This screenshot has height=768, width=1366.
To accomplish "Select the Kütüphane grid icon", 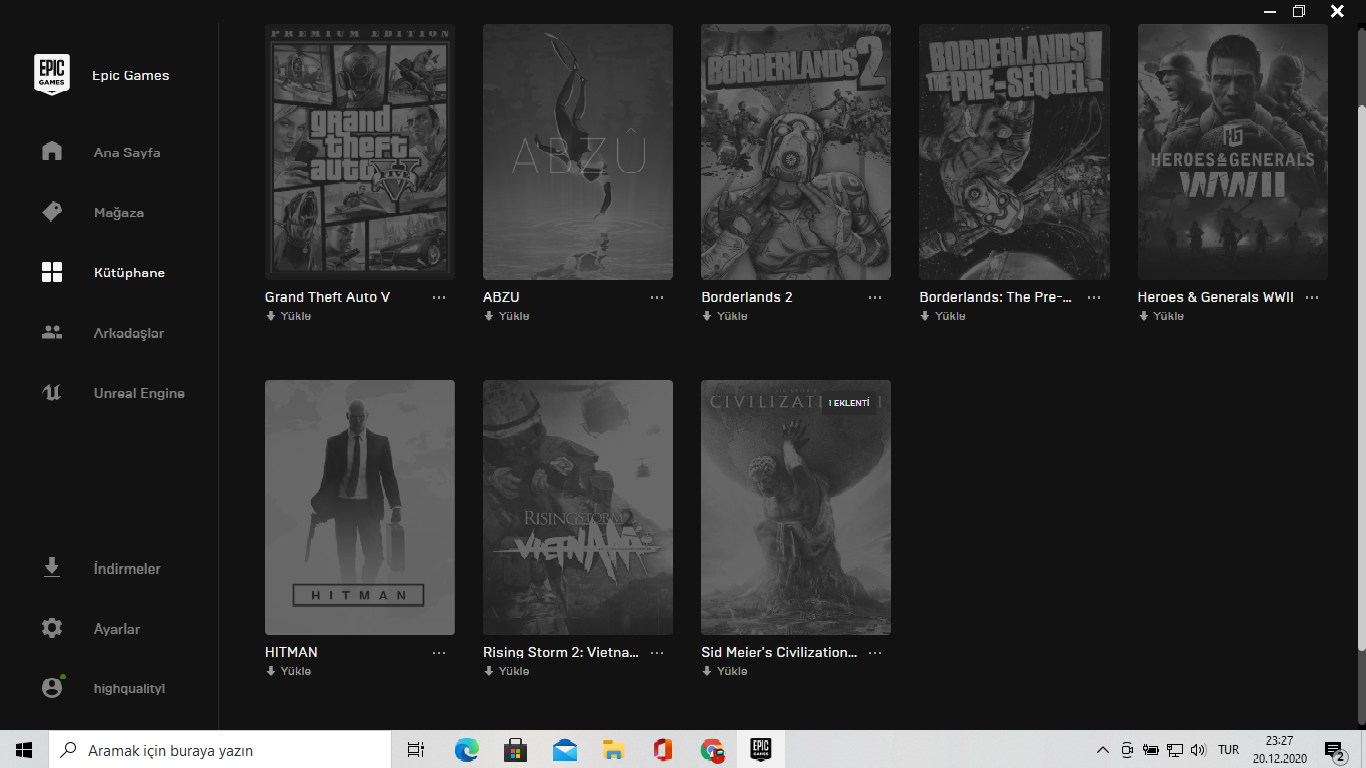I will point(52,272).
